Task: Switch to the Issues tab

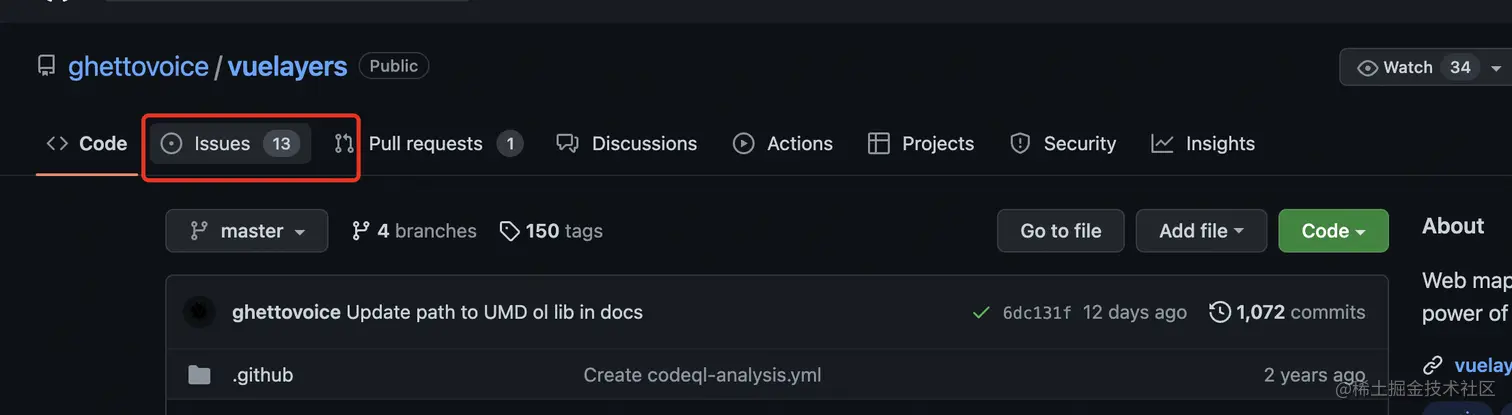Action: (230, 144)
